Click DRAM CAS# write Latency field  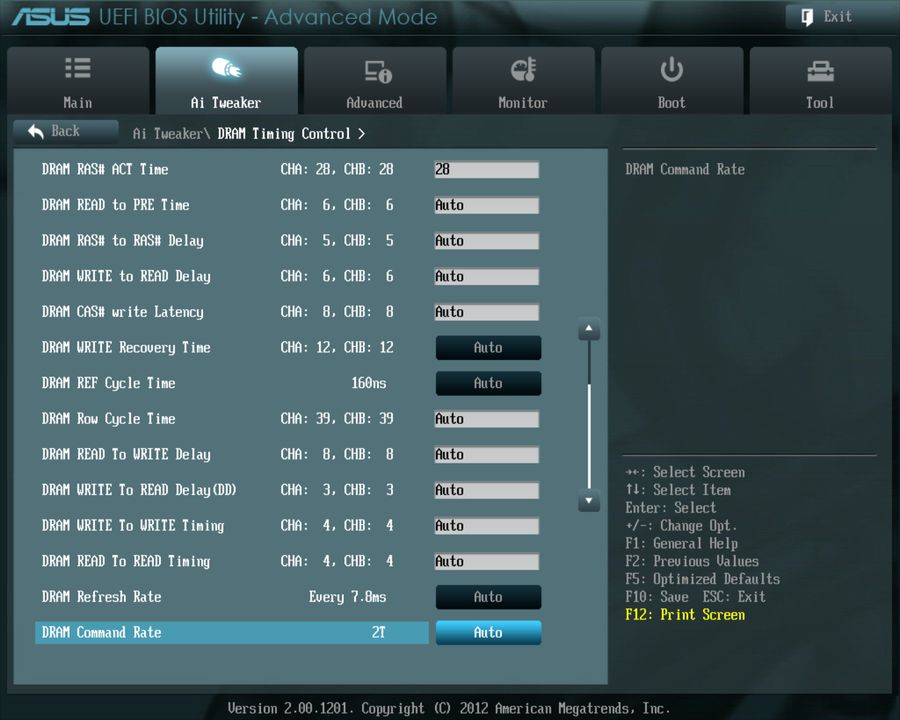[487, 312]
